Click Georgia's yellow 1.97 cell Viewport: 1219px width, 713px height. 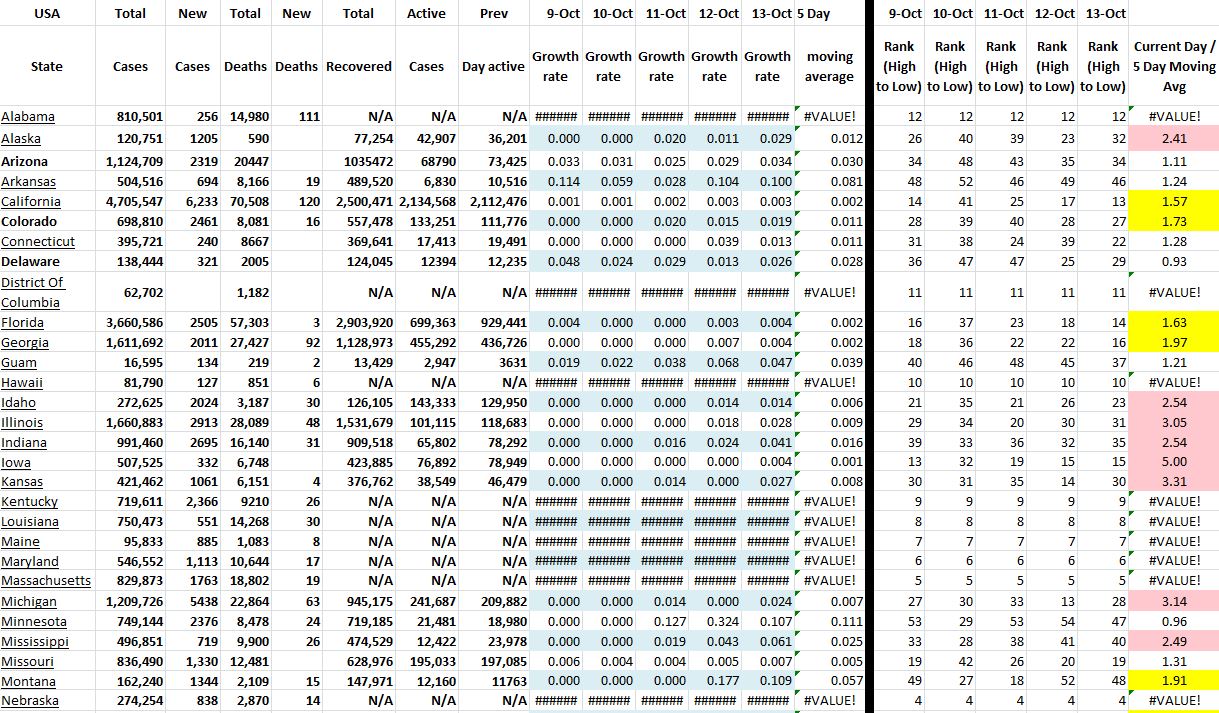1174,343
